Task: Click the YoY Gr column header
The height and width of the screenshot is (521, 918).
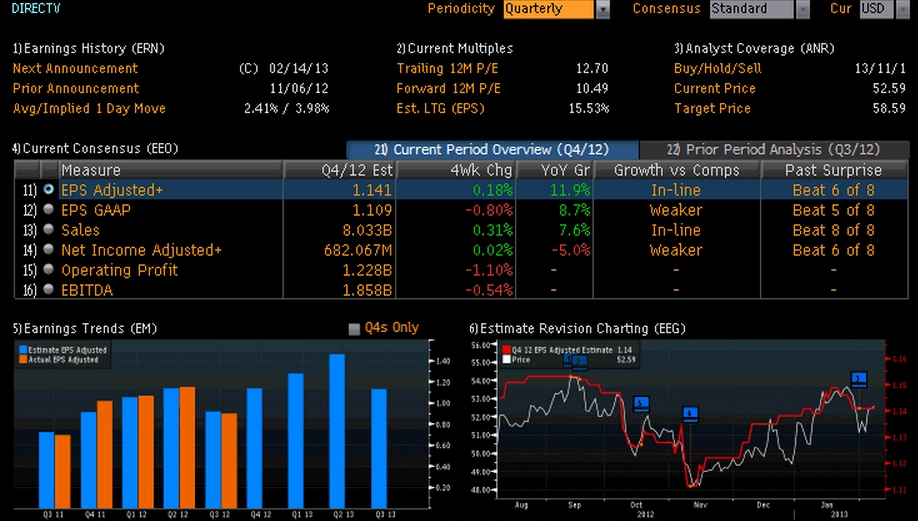Action: (x=554, y=170)
